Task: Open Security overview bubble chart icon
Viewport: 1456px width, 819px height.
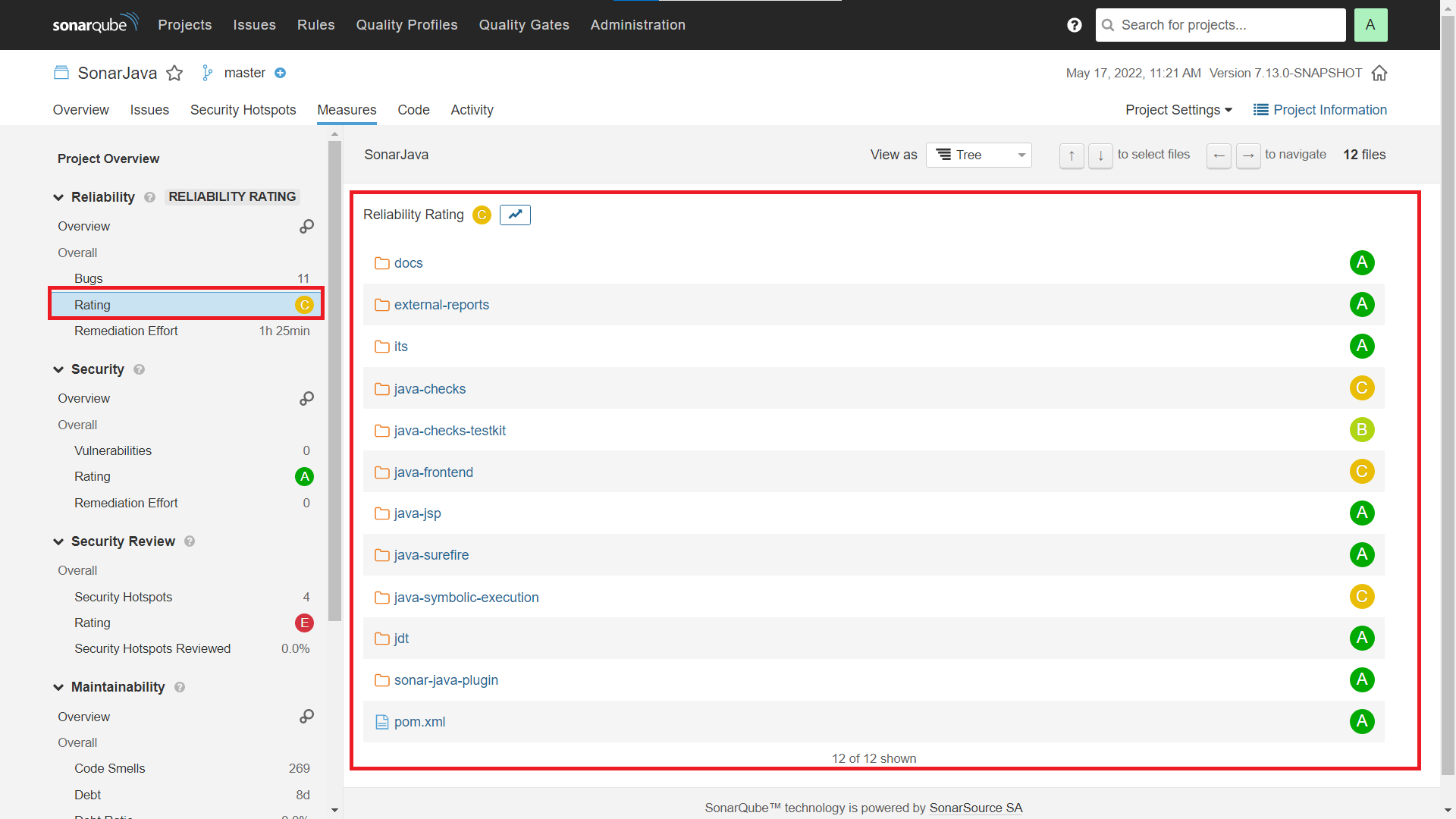Action: tap(306, 398)
